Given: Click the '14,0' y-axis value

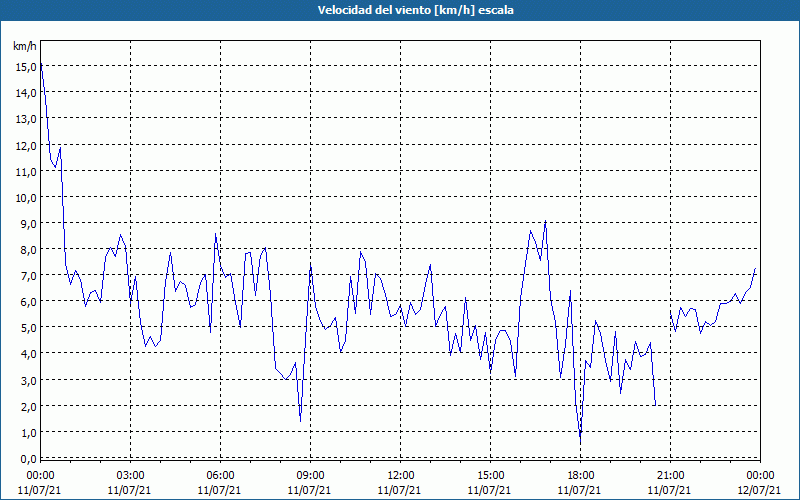Looking at the screenshot, I should pos(26,92).
